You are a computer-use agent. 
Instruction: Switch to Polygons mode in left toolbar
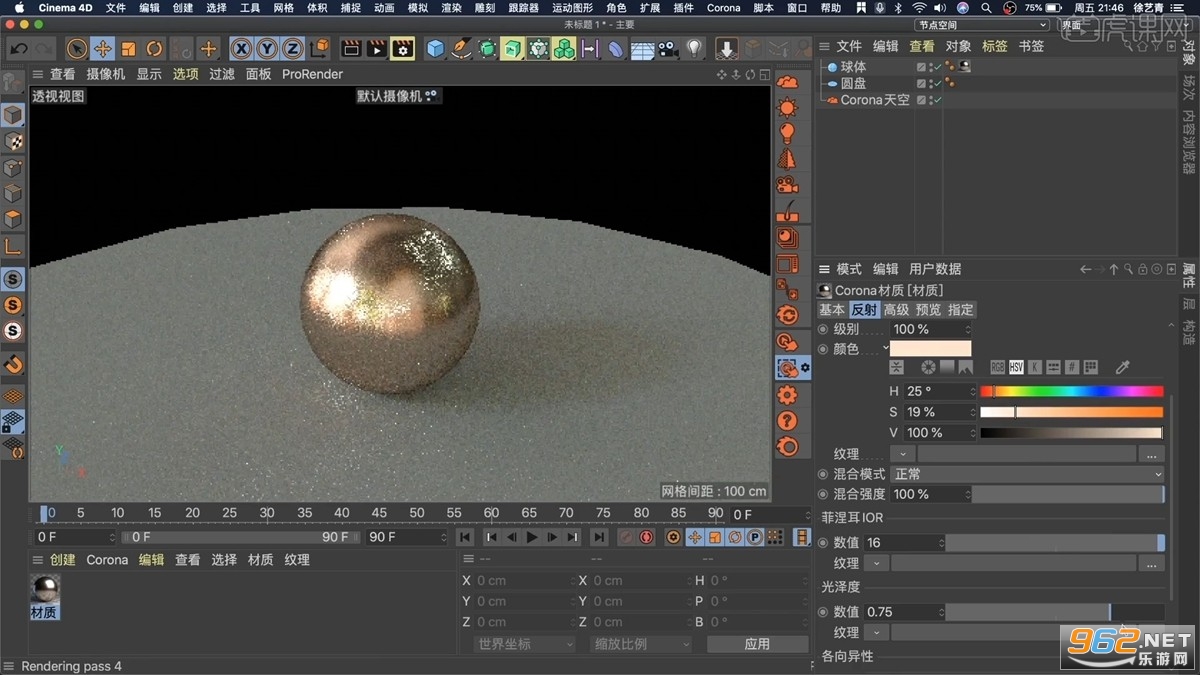coord(13,219)
